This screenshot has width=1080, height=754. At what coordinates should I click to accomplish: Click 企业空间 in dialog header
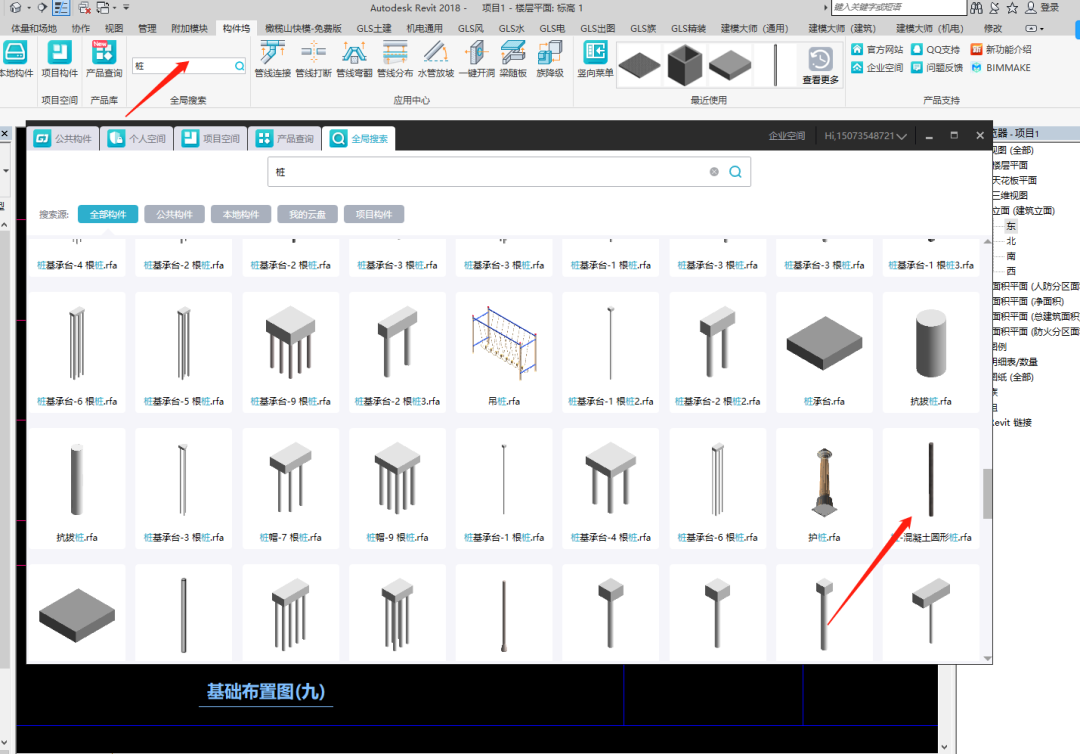tap(787, 136)
